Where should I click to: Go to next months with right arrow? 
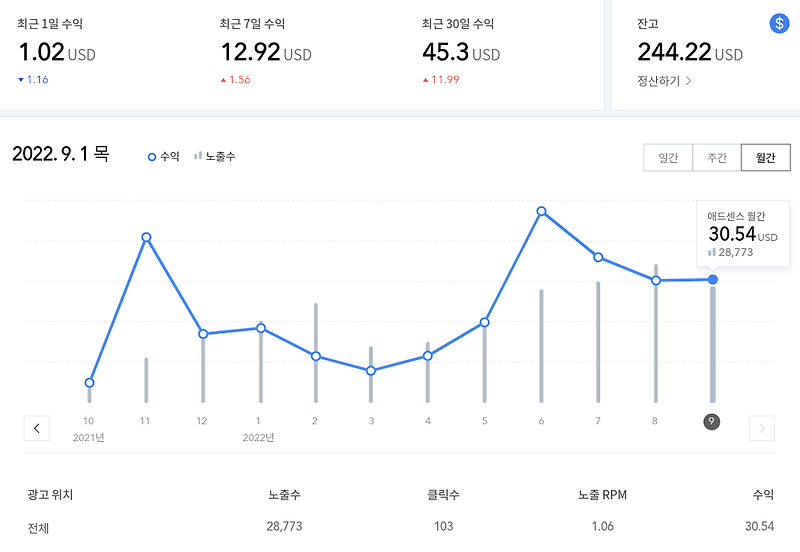click(x=762, y=428)
